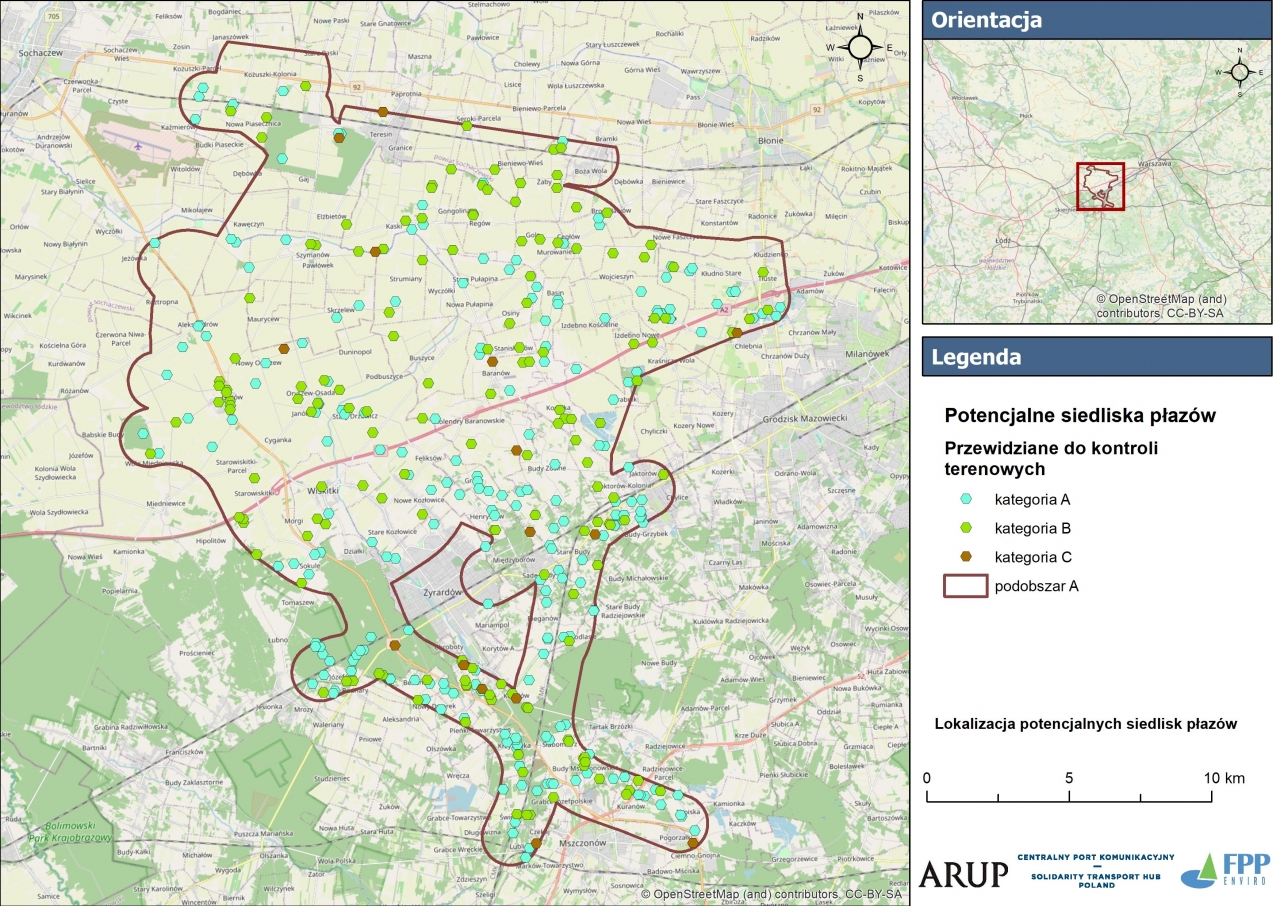
Task: Click the scale bar at 5 km mark
Action: [1070, 797]
